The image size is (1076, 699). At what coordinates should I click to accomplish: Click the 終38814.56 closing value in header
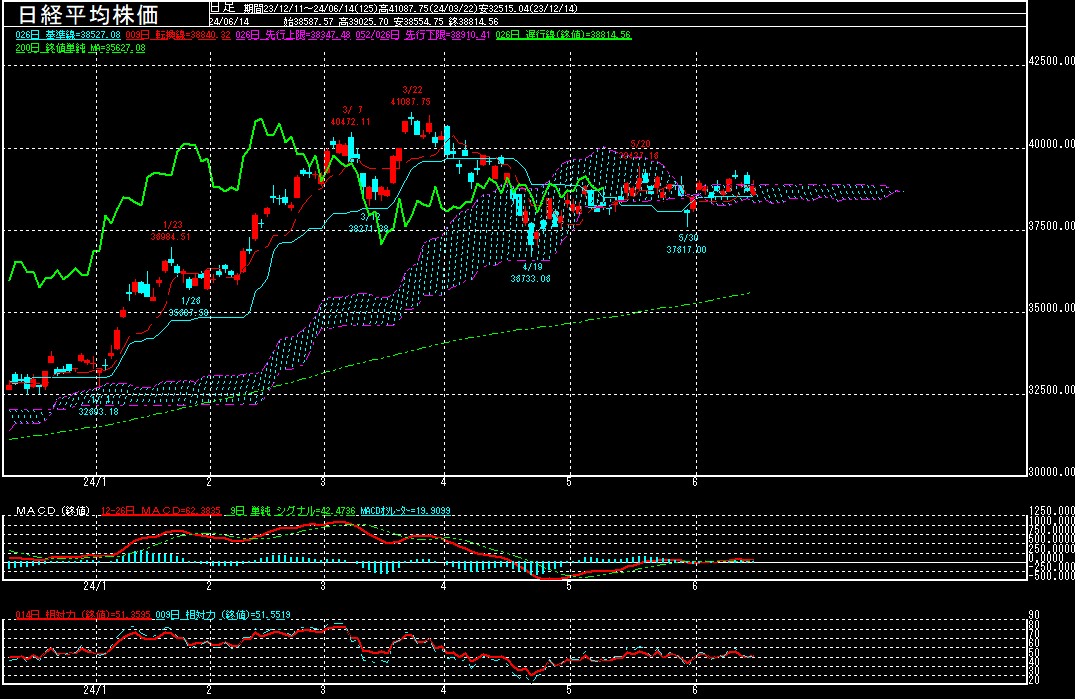pos(473,22)
